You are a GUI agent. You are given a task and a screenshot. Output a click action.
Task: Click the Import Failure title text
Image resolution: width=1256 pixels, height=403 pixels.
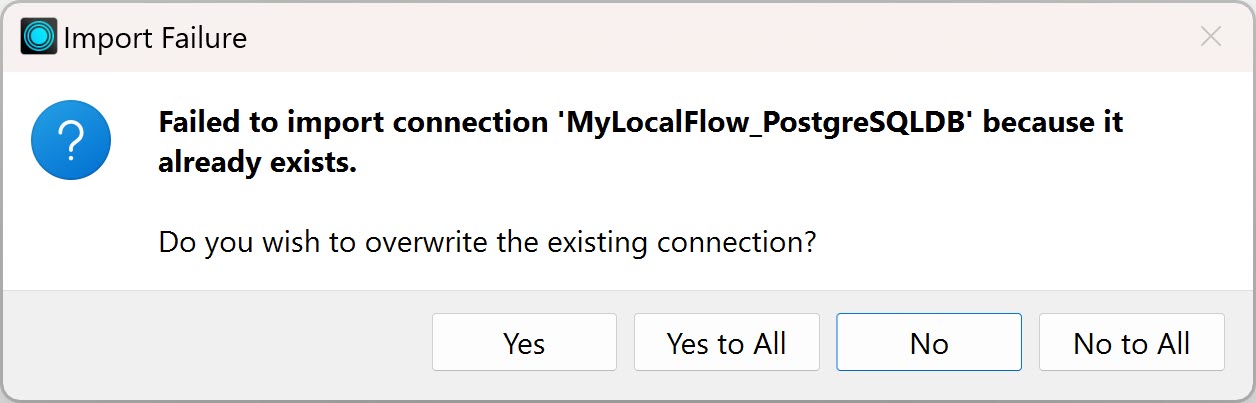[155, 39]
